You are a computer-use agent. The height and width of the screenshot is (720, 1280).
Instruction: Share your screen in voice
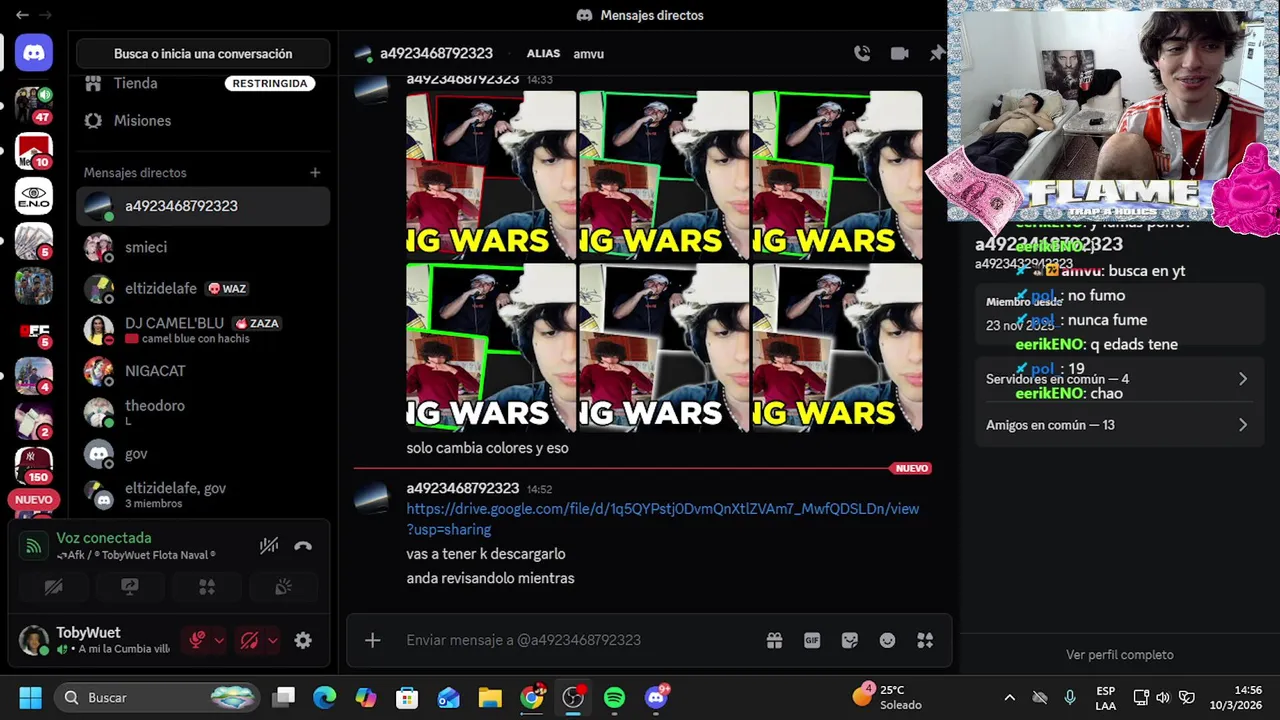(x=130, y=587)
